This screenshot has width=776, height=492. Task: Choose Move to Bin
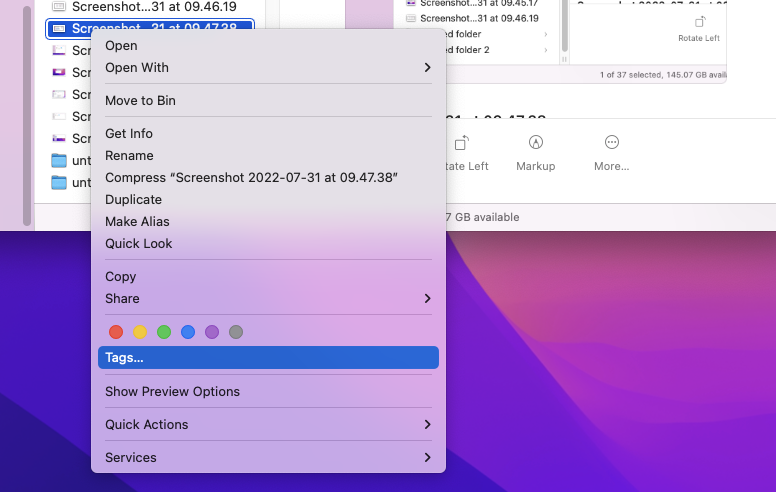[x=268, y=100]
